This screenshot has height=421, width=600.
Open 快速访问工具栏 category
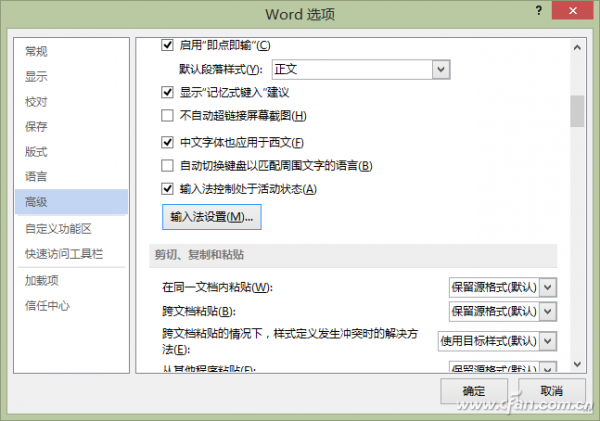[64, 254]
